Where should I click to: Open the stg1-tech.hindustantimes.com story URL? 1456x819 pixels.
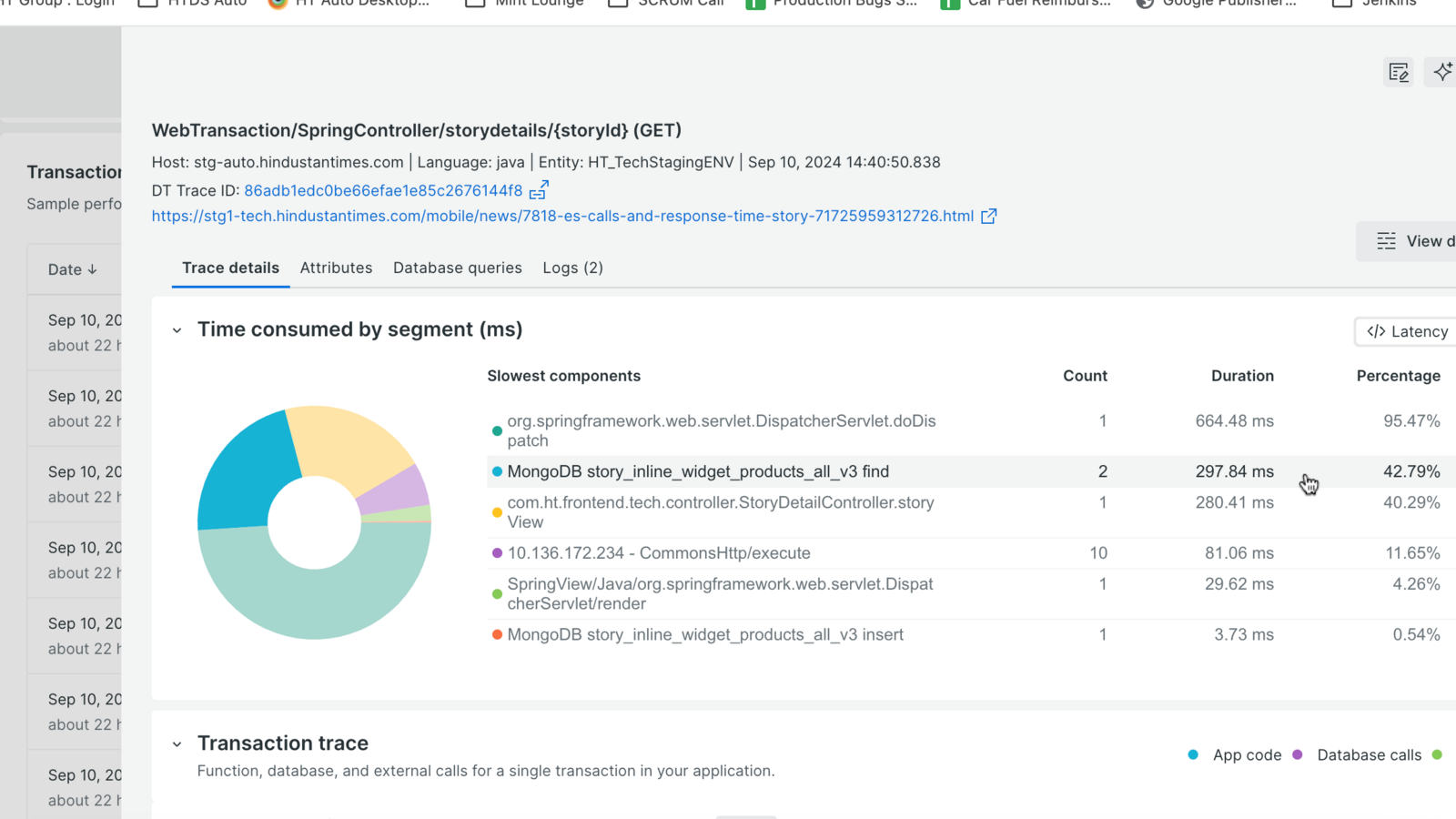point(562,217)
